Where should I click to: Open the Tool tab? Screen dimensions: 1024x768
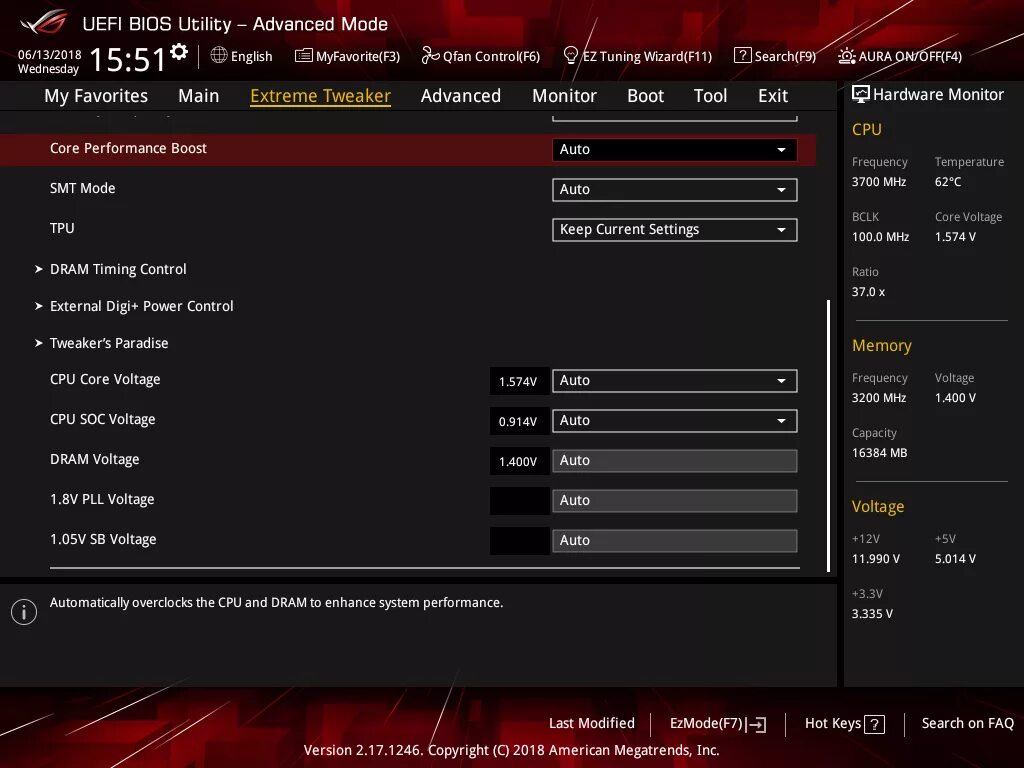coord(711,96)
